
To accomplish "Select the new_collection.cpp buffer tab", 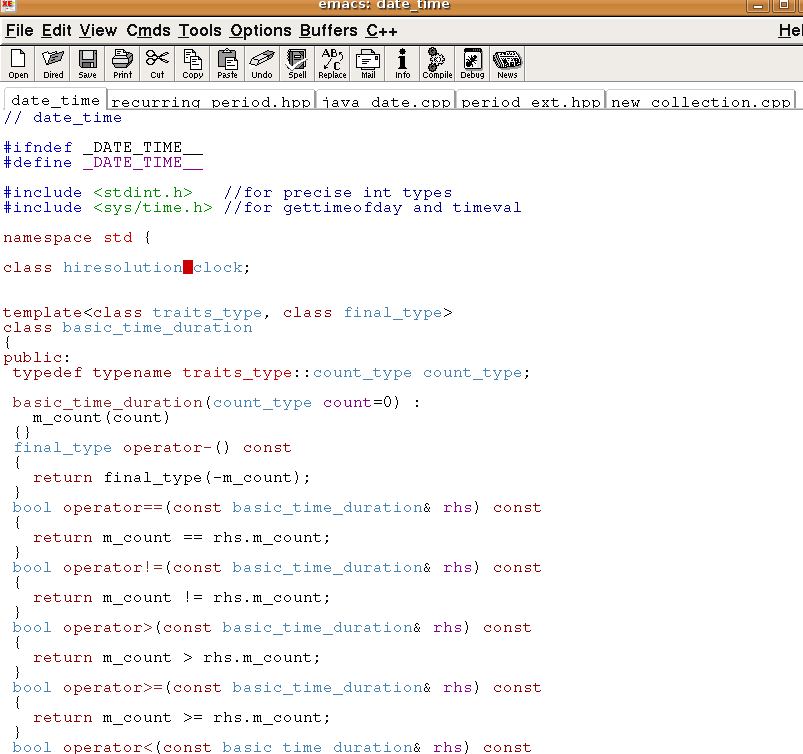I will pyautogui.click(x=700, y=102).
